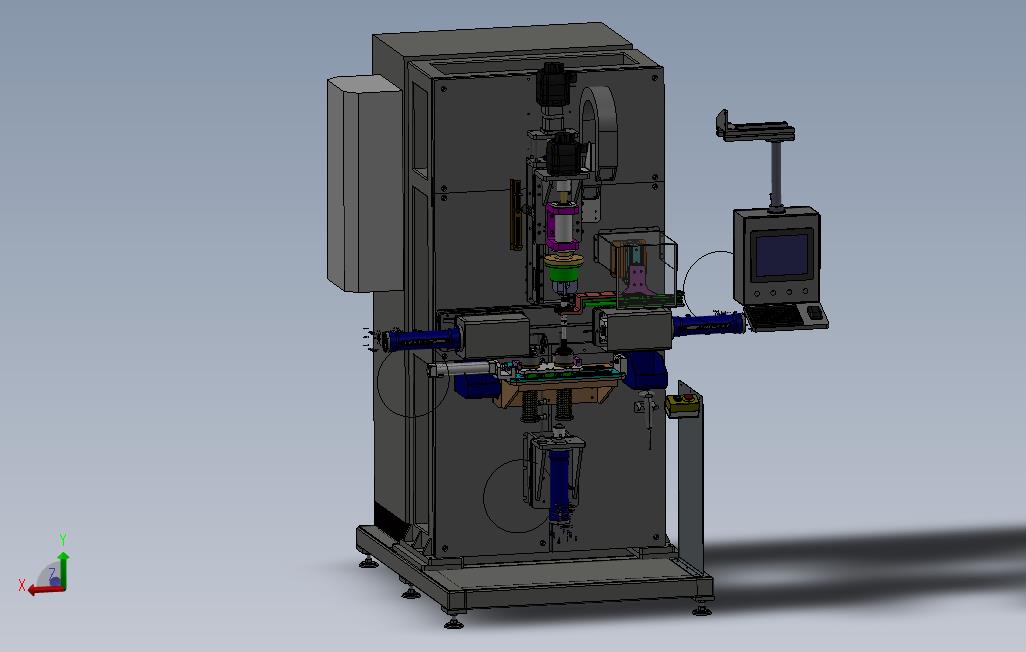Select the light gray electrical cabinet on the machine side

(364, 183)
